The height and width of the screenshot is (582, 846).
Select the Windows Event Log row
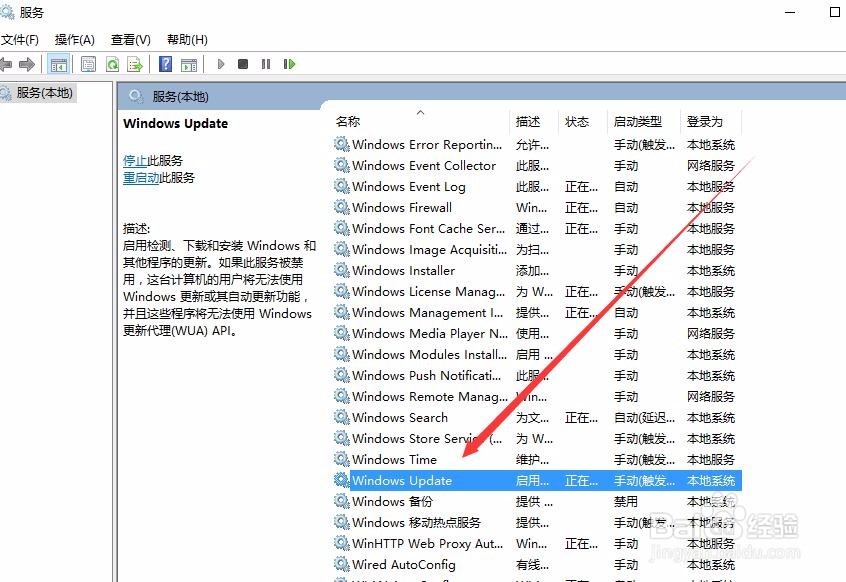tap(537, 187)
